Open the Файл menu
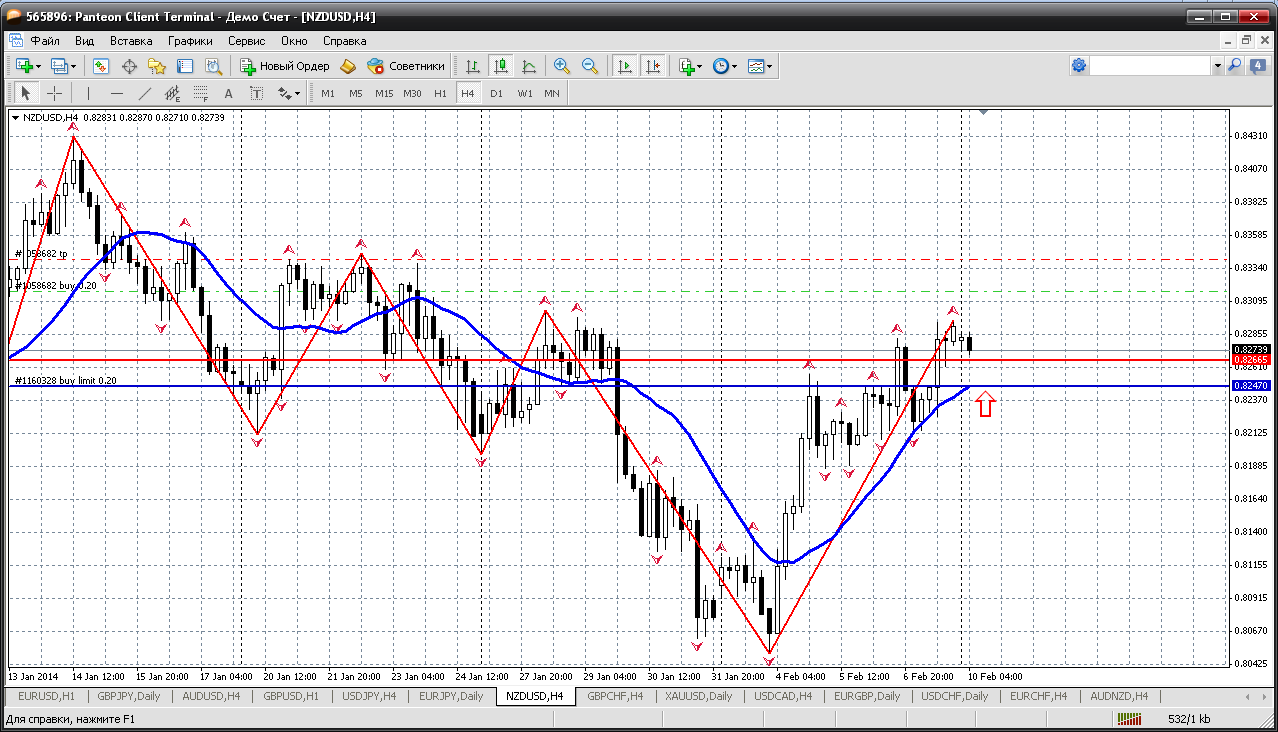Image resolution: width=1278 pixels, height=732 pixels. coord(45,41)
